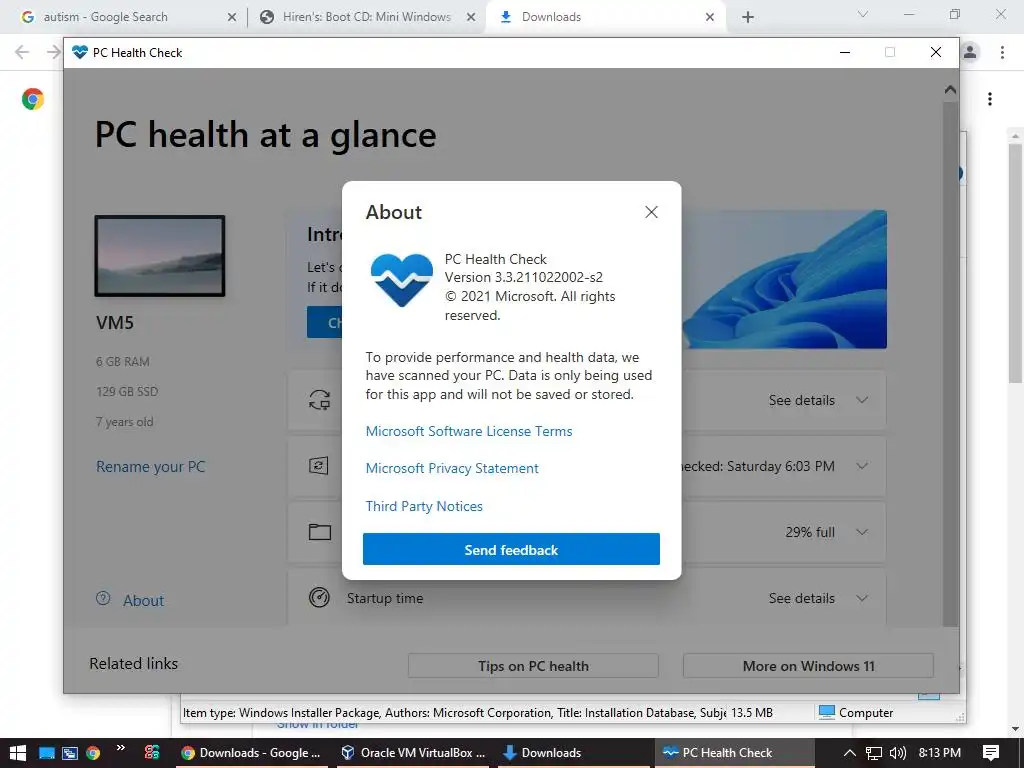The image size is (1024, 768).
Task: Click the Windows Update icon in second row
Action: click(x=319, y=466)
